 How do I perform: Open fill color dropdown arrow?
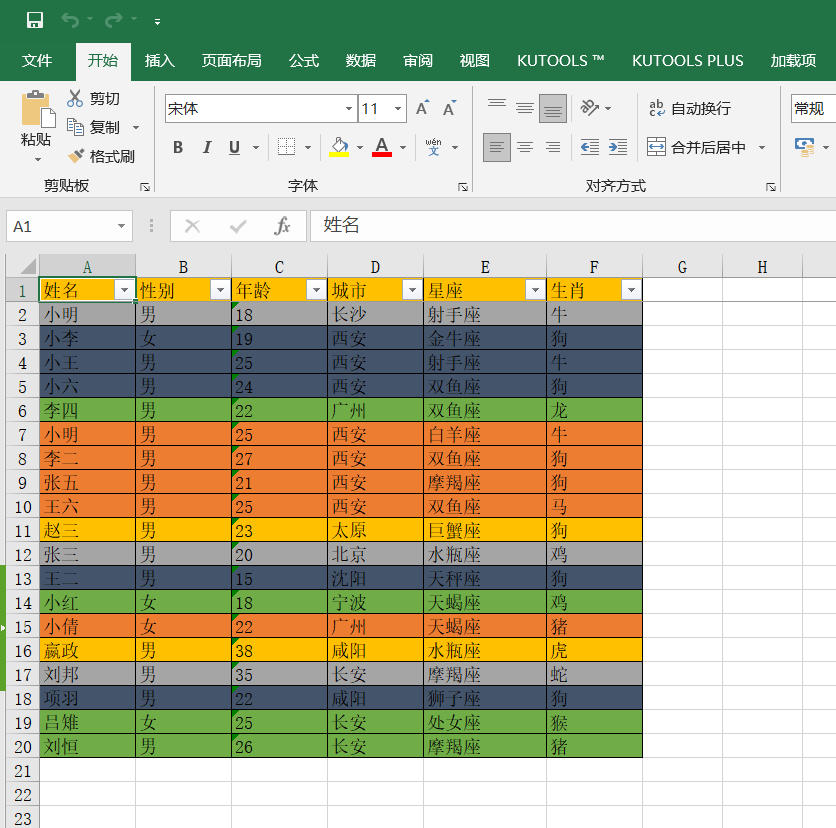tap(360, 147)
